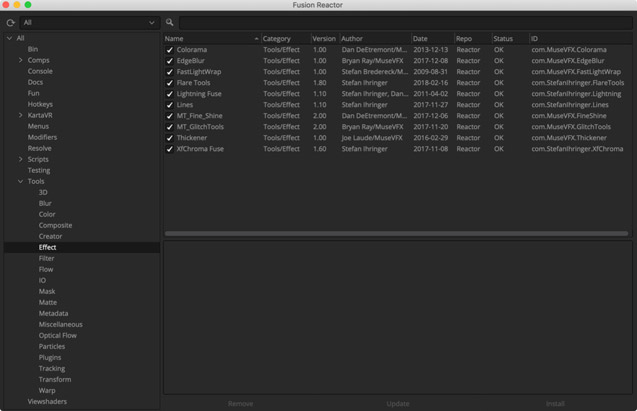The width and height of the screenshot is (637, 411).
Task: Collapse the Tools tree category
Action: click(x=20, y=181)
